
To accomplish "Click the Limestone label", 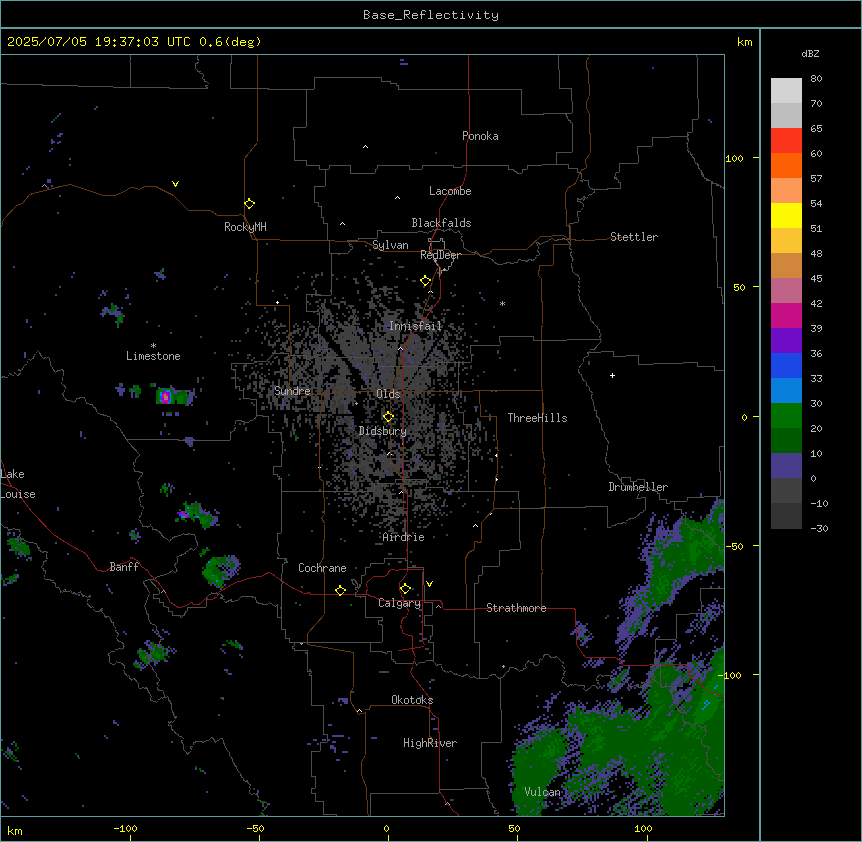I will coord(153,356).
